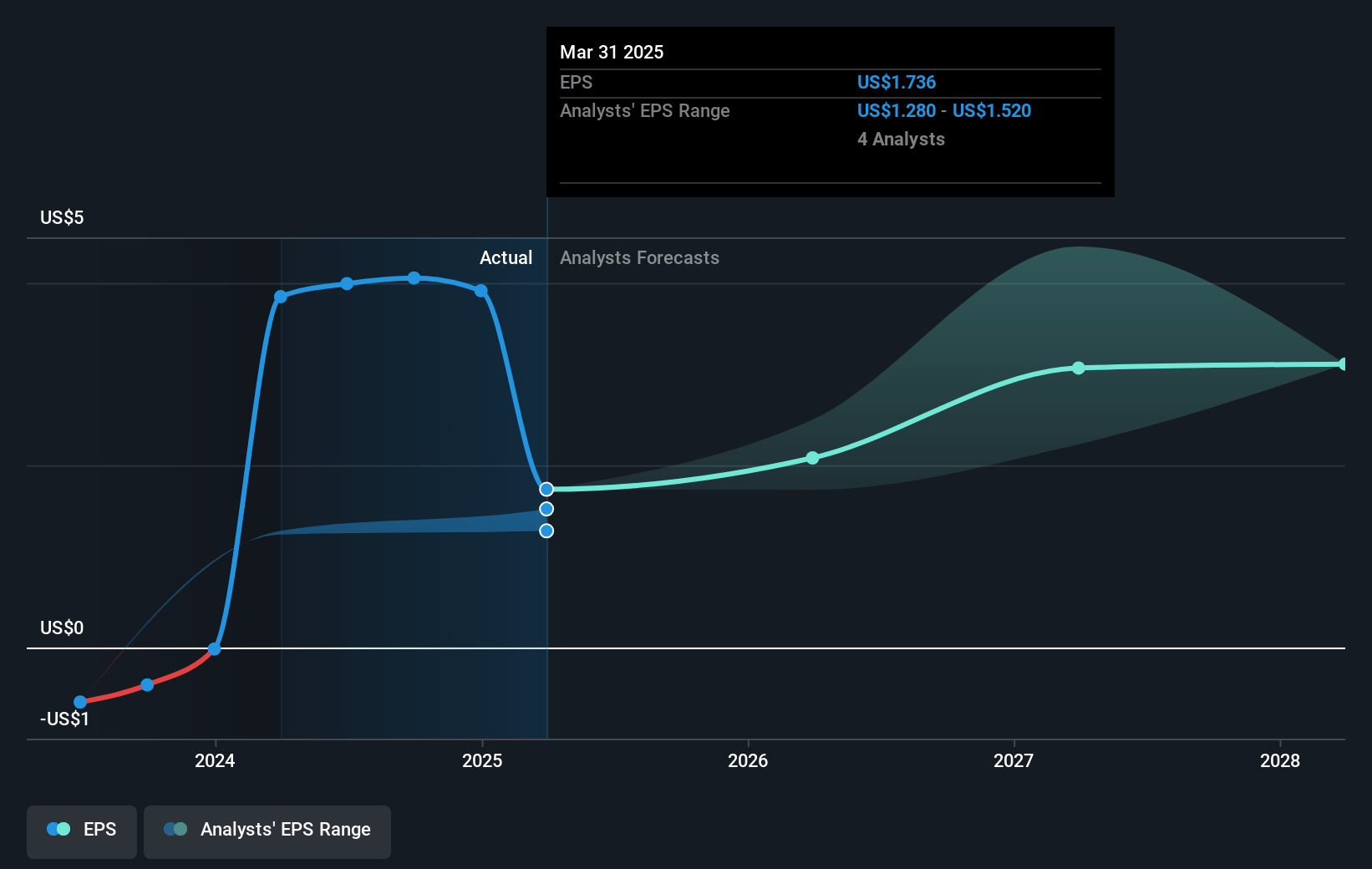
Task: Click the second red-line EPS data point
Action: pos(147,685)
